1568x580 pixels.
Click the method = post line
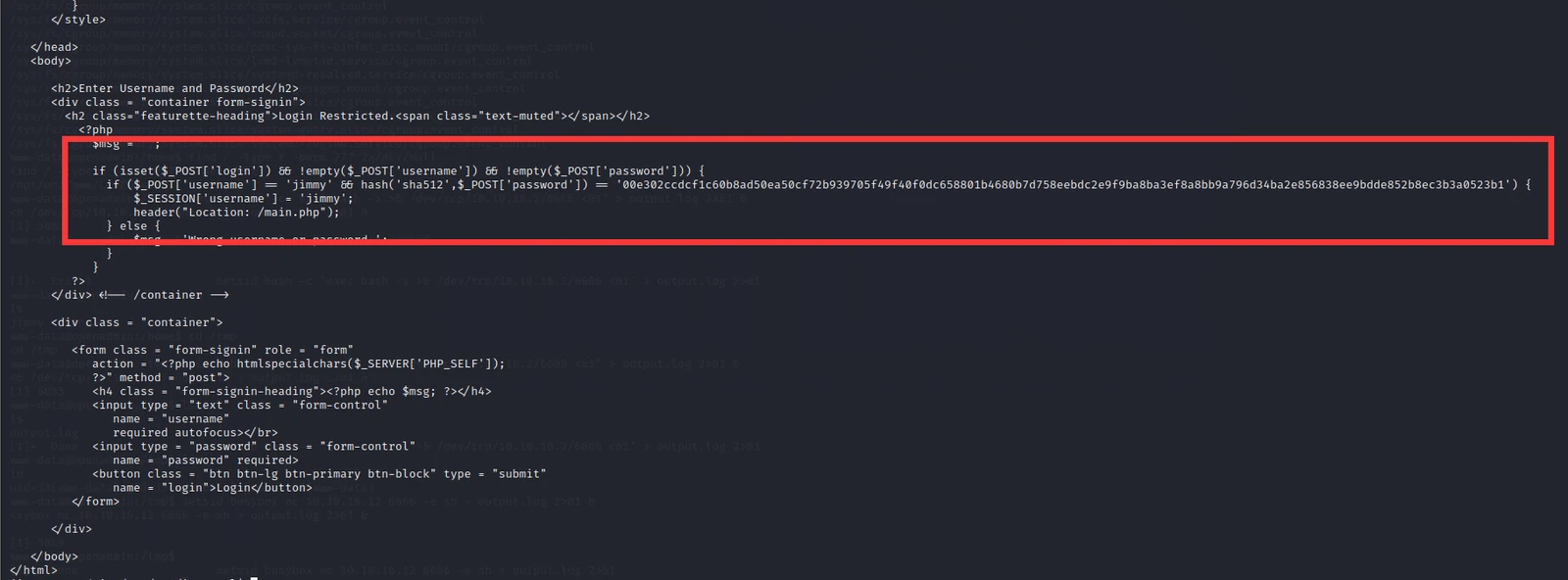(162, 377)
